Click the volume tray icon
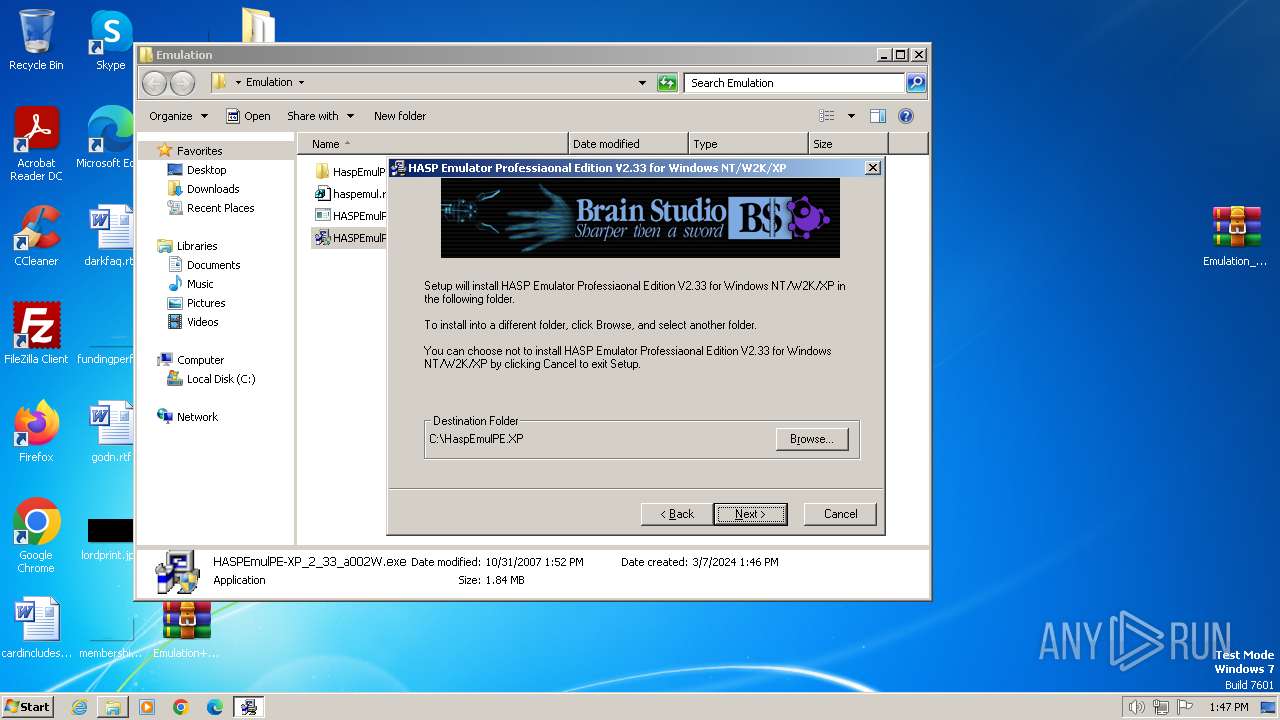Image resolution: width=1280 pixels, height=720 pixels. (1136, 707)
